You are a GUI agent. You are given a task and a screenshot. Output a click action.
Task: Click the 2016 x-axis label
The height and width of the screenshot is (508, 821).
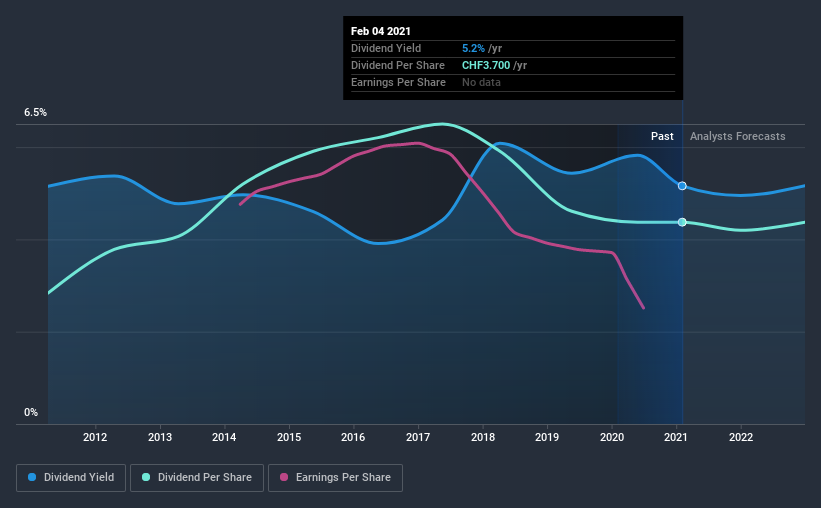click(353, 437)
